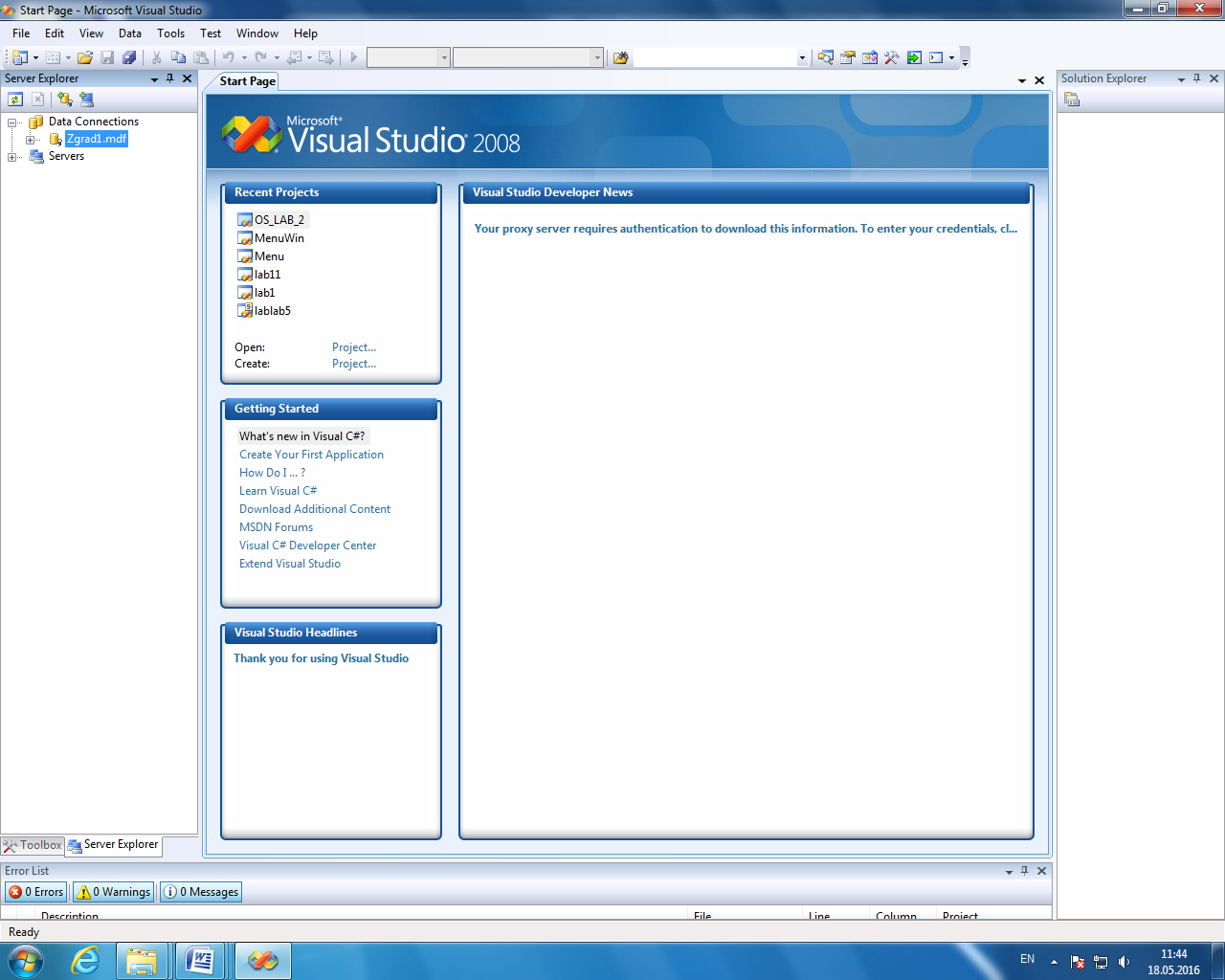Click the Redo arrow icon
Viewport: 1225px width, 980px height.
click(x=260, y=57)
